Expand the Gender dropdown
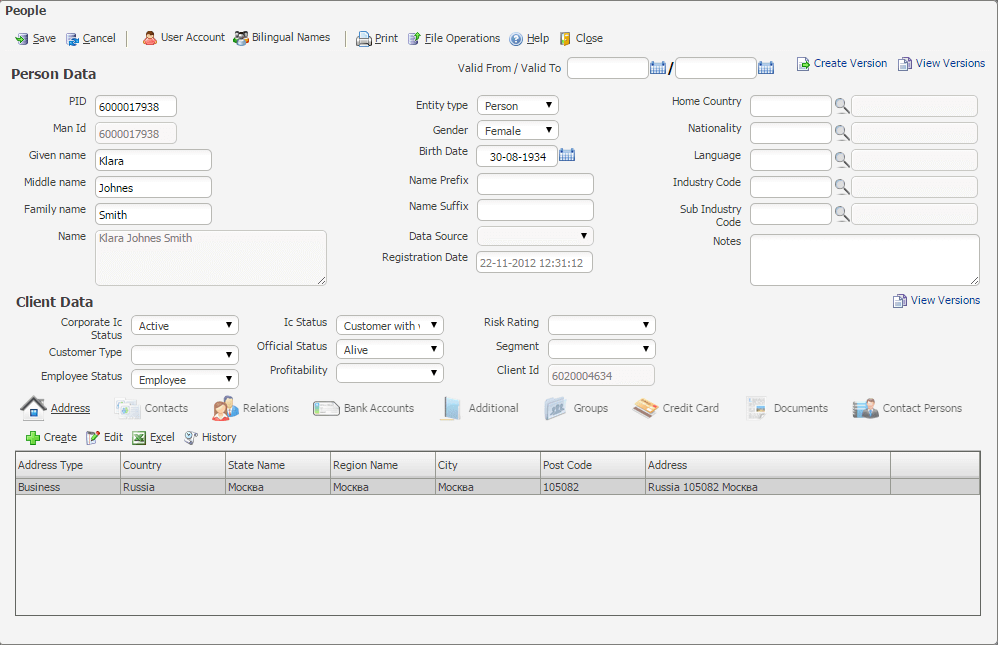Viewport: 998px width, 645px height. point(518,131)
